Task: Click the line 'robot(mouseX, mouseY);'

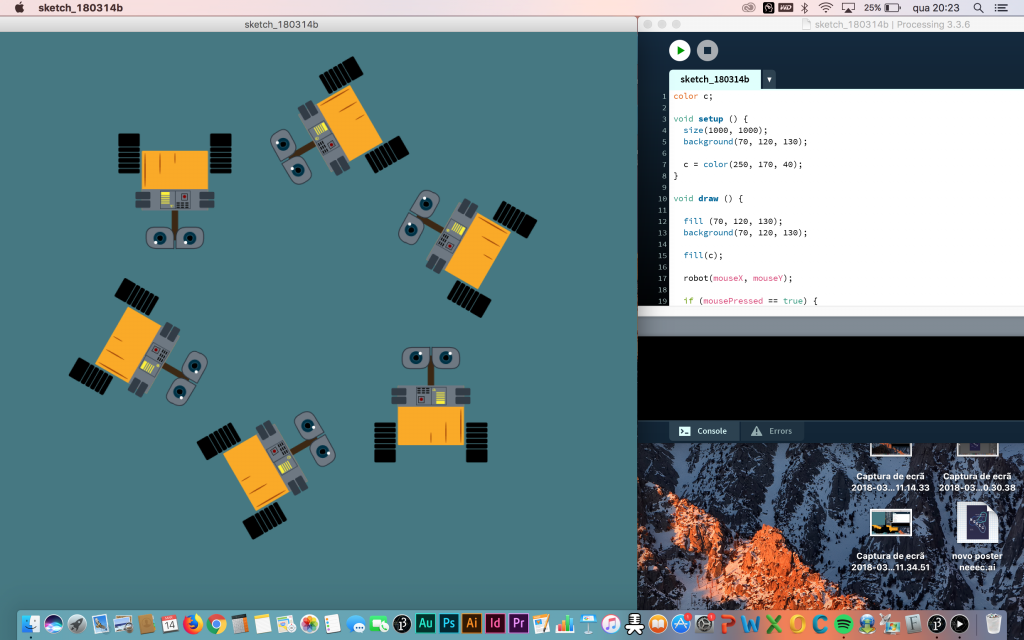Action: [x=738, y=278]
